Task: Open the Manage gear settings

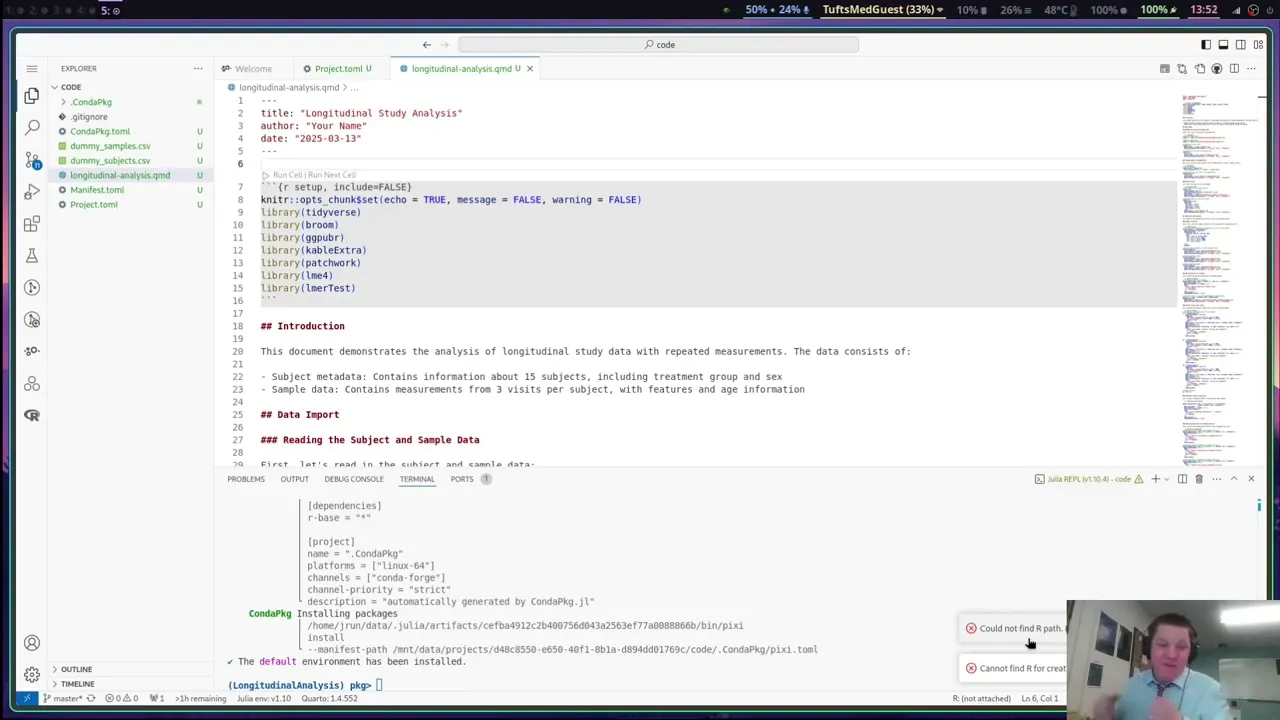Action: tap(32, 675)
